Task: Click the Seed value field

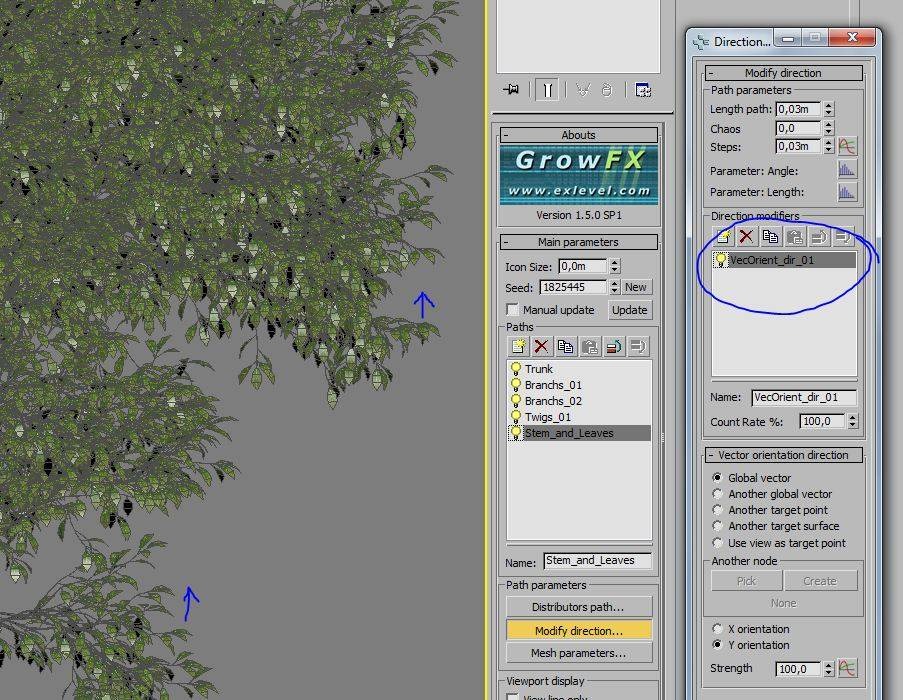Action: coord(573,287)
